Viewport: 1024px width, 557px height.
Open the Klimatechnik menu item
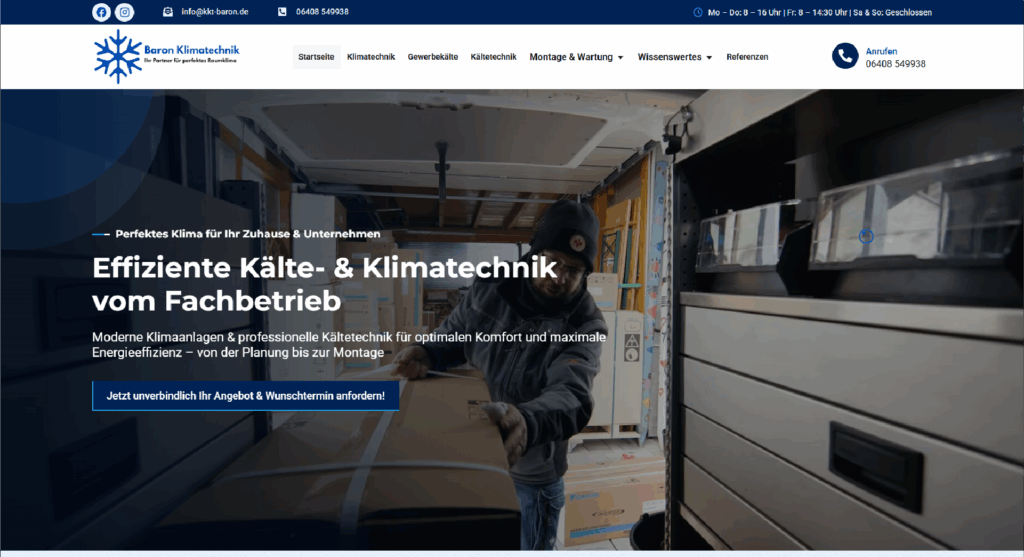point(371,57)
